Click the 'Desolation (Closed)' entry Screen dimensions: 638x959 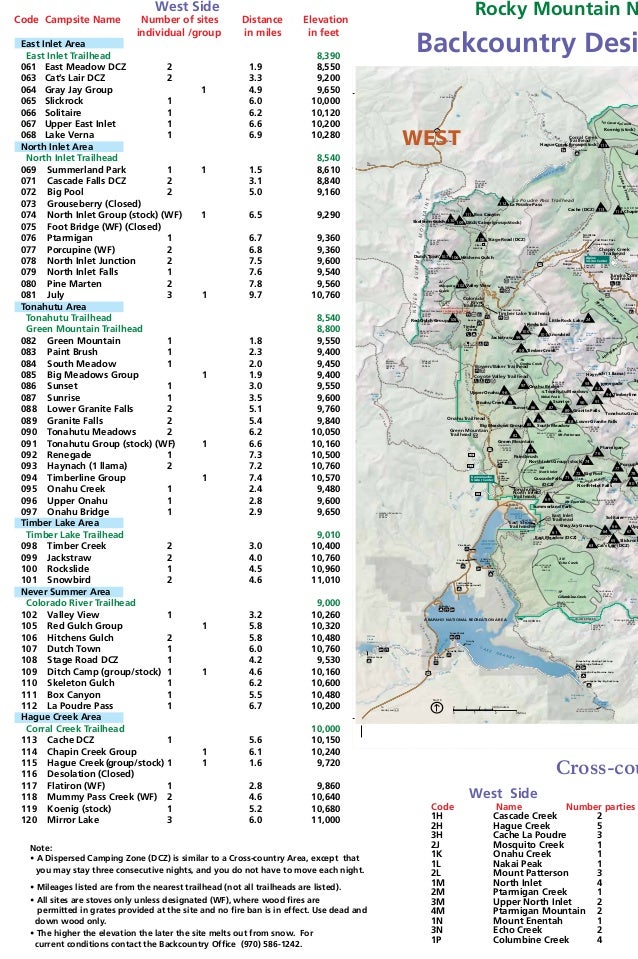click(91, 774)
